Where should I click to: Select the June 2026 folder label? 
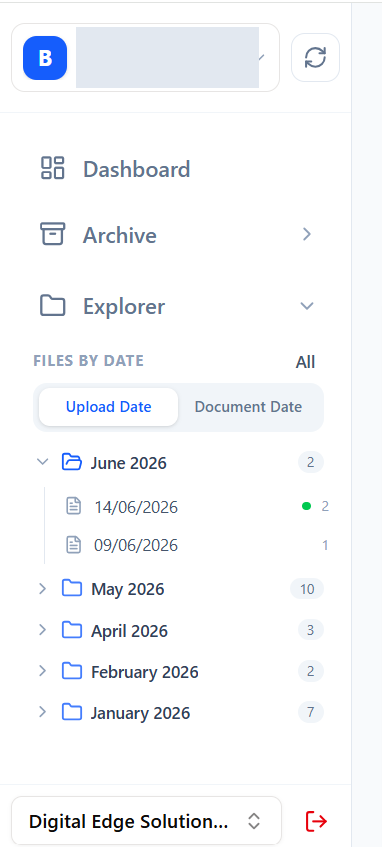coord(129,463)
